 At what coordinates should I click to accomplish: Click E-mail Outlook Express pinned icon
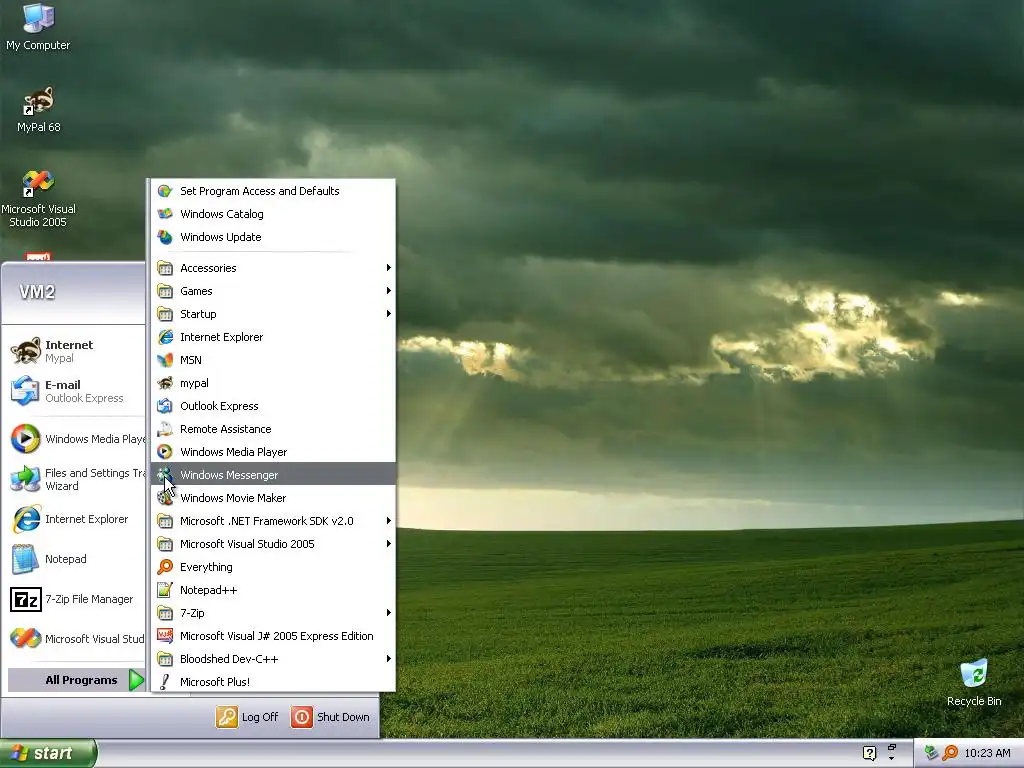click(26, 391)
